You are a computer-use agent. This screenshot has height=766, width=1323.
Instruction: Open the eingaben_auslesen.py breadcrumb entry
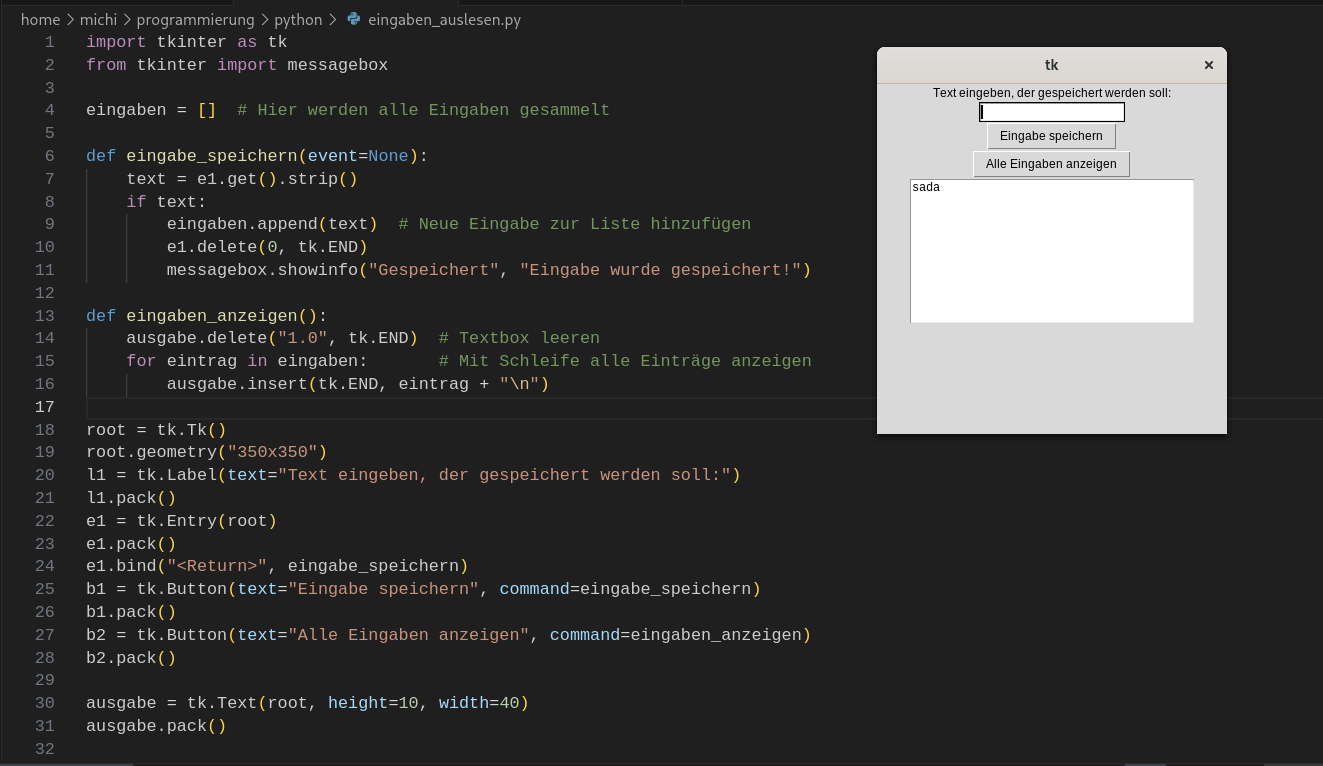(x=444, y=19)
